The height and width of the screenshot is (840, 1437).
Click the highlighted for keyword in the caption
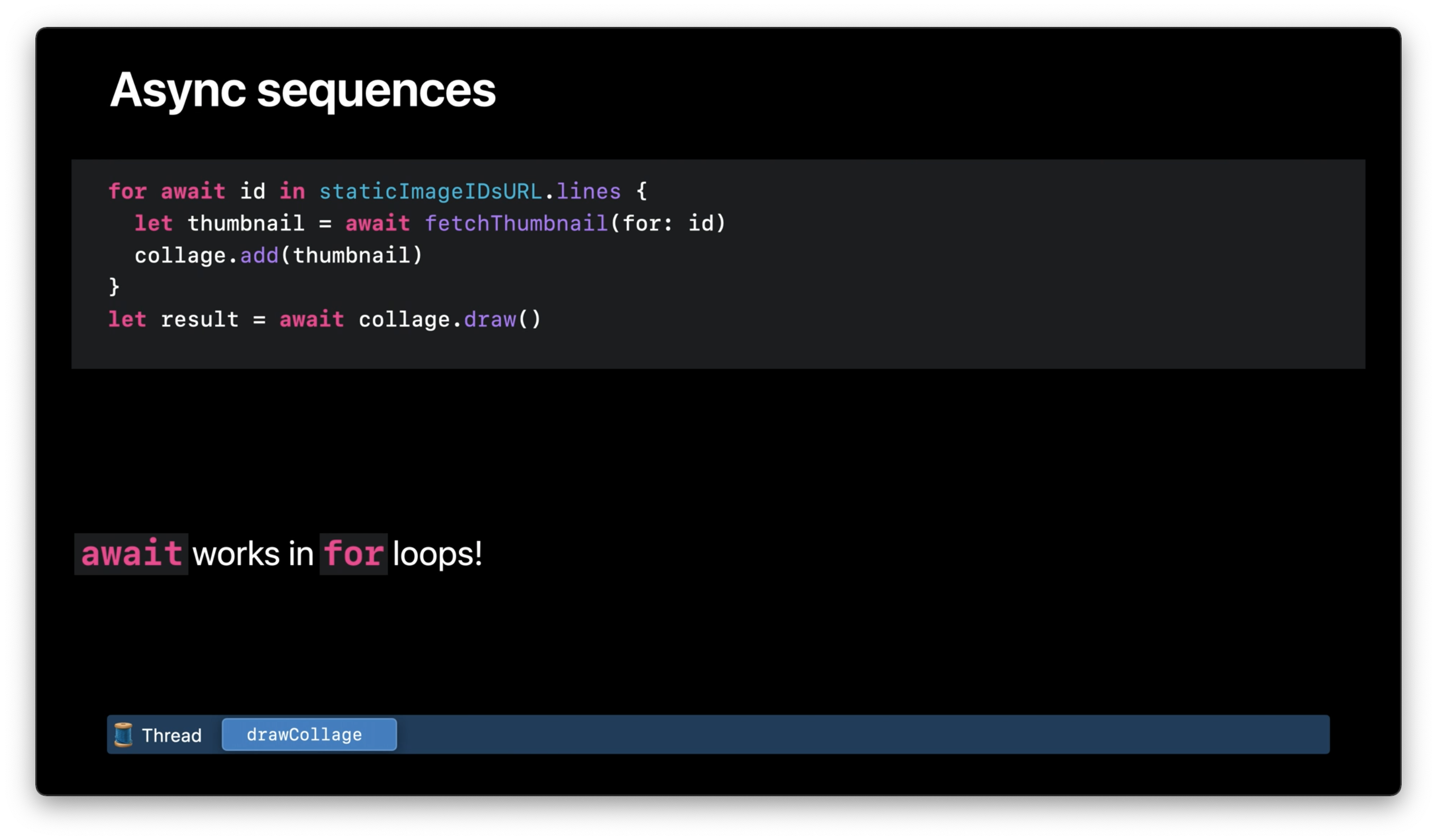click(353, 554)
